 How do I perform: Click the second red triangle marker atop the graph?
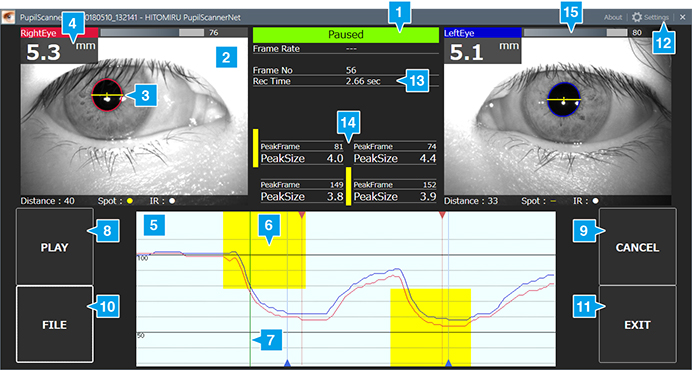pos(442,215)
